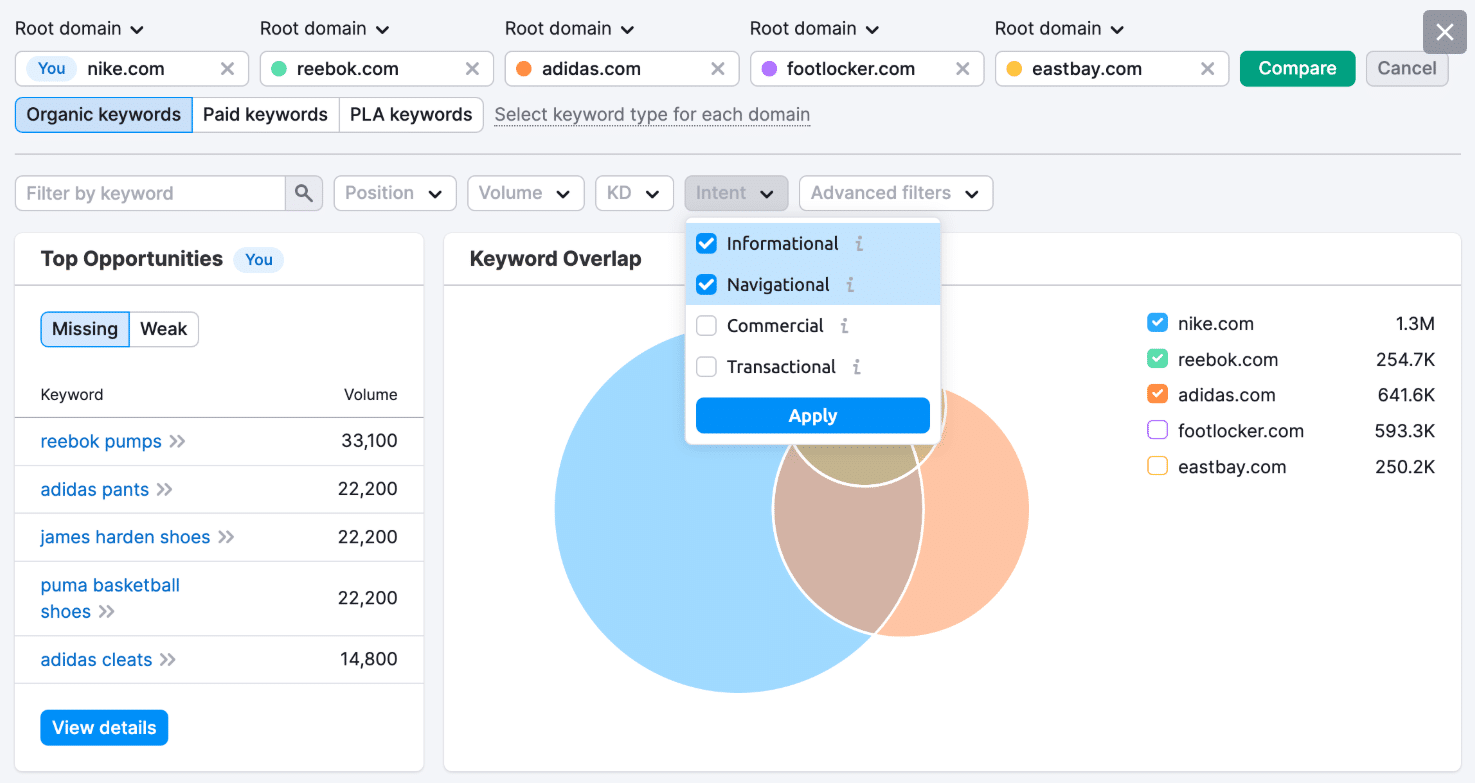Viewport: 1475px width, 783px height.
Task: Toggle eastbay.com yellow legend swatch
Action: pyautogui.click(x=1157, y=466)
